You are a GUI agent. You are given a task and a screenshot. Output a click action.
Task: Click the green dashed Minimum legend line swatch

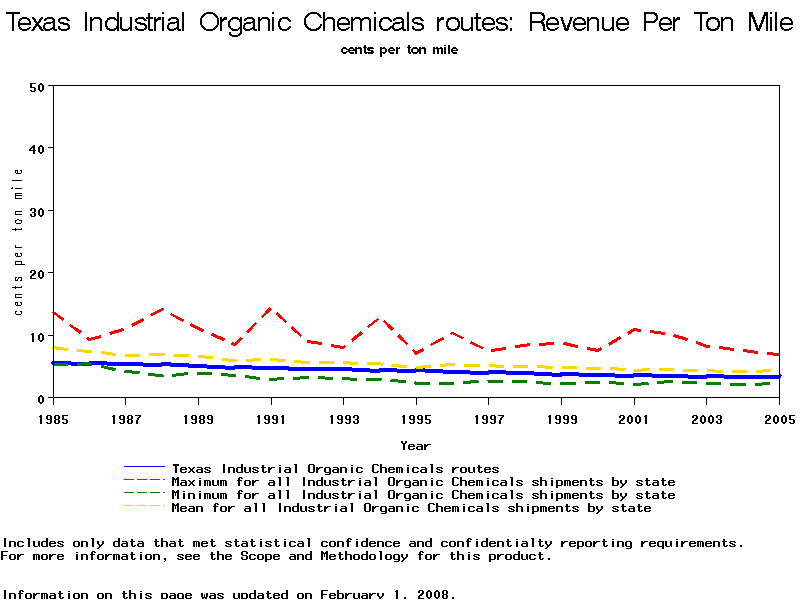[145, 495]
